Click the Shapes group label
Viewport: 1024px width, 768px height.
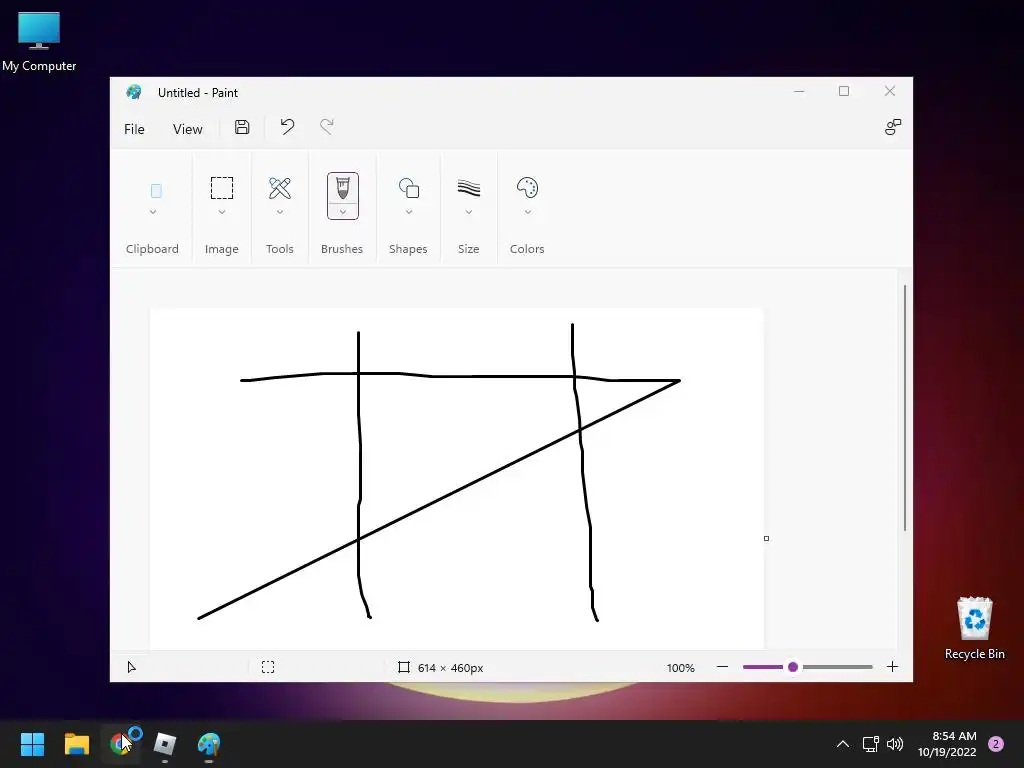point(408,249)
